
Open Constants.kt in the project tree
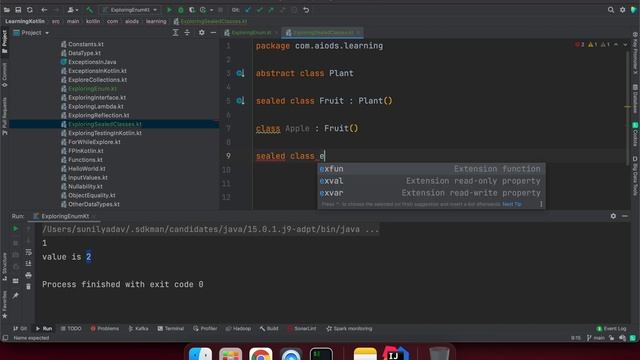[x=86, y=44]
